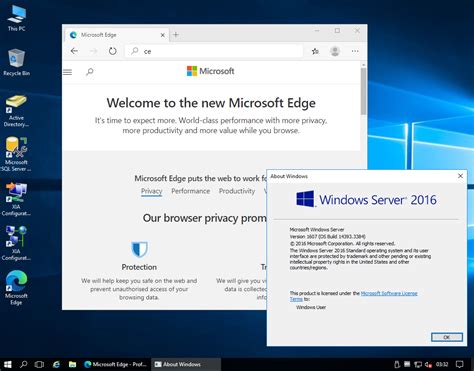This screenshot has width=474, height=371.
Task: Click the 'Welcome to the new Microsoft Edge' heading
Action: (x=211, y=103)
